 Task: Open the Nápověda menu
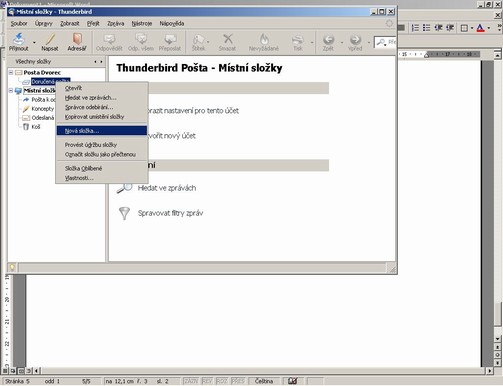(172, 24)
